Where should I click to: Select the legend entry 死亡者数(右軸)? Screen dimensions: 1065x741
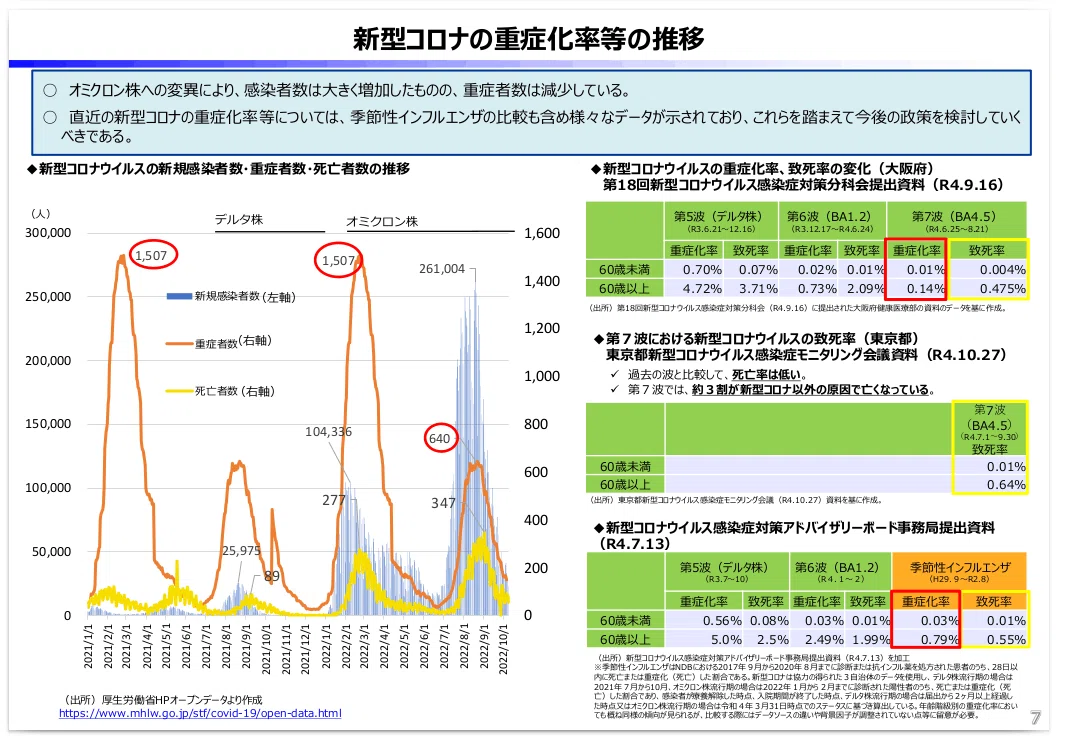pos(221,391)
